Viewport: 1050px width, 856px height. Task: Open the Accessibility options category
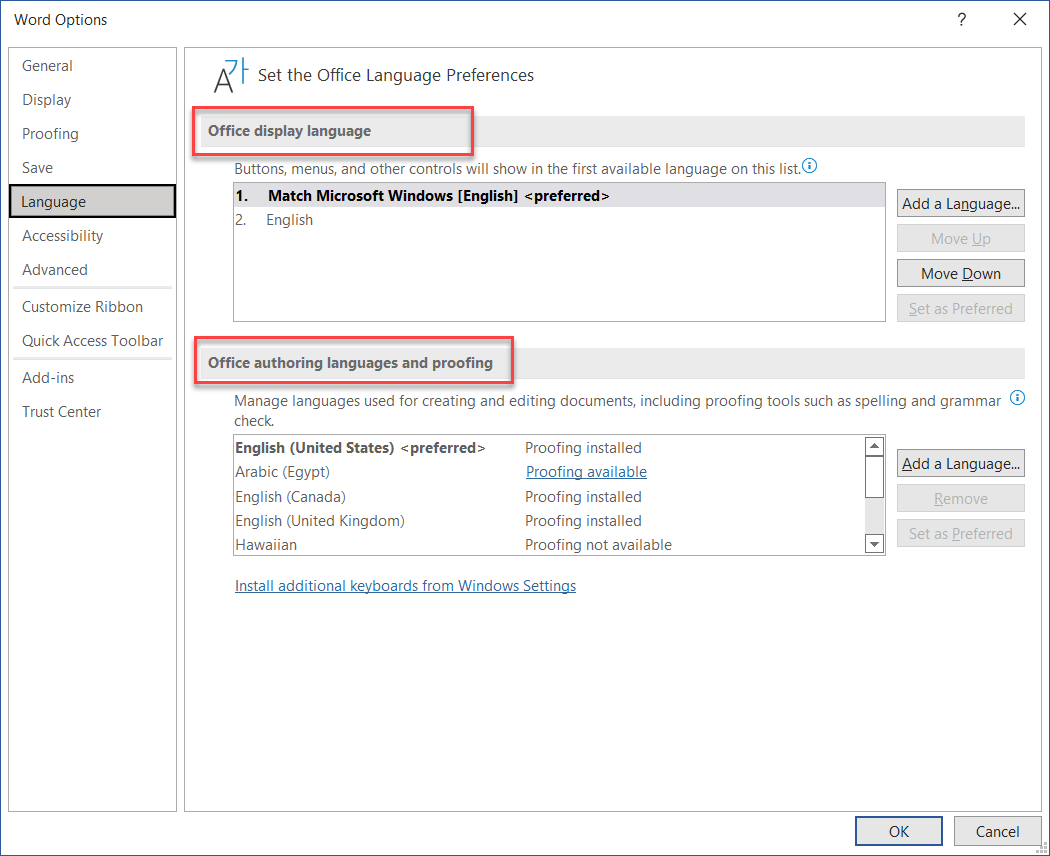pyautogui.click(x=92, y=236)
